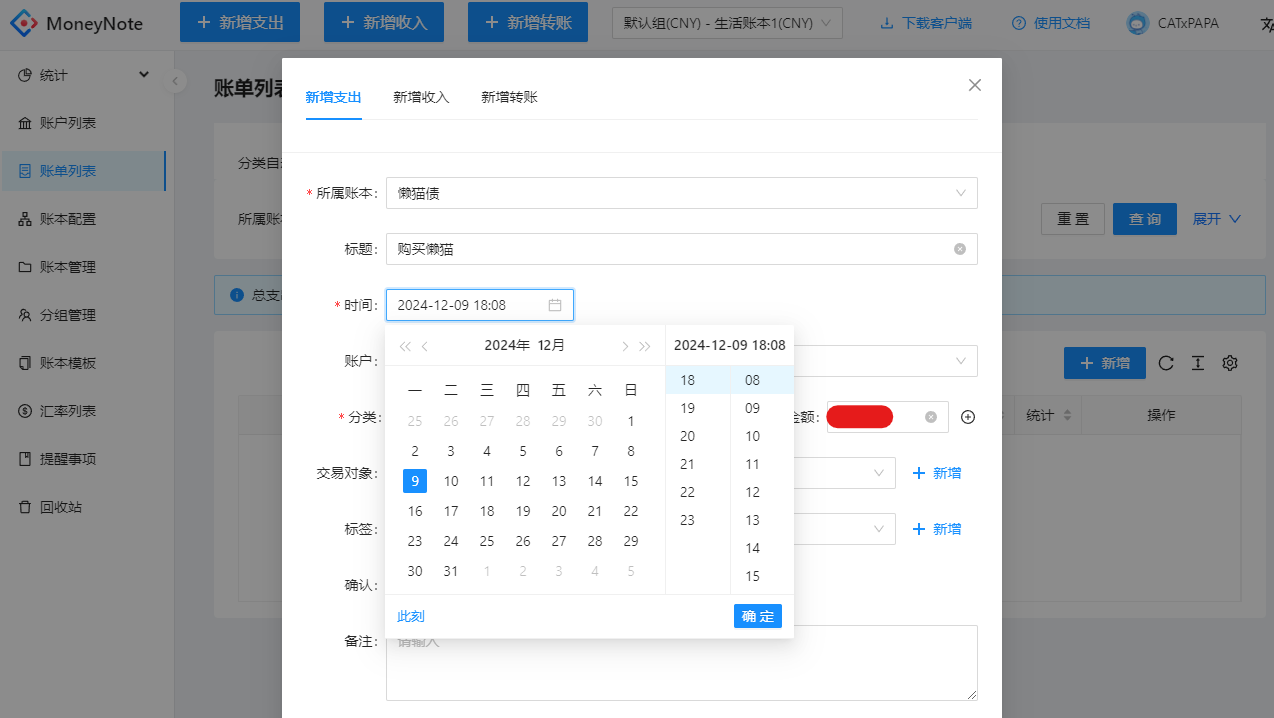Open table density icon

tap(1198, 363)
